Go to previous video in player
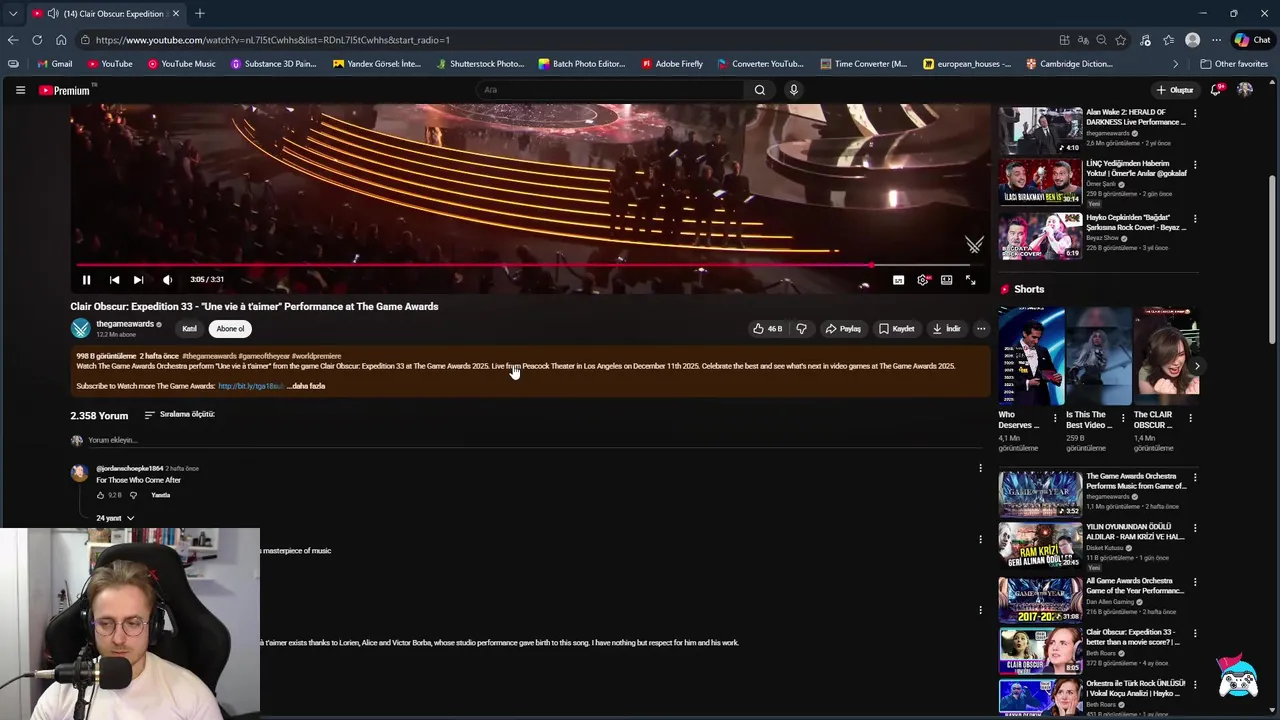The height and width of the screenshot is (720, 1280). coord(114,280)
